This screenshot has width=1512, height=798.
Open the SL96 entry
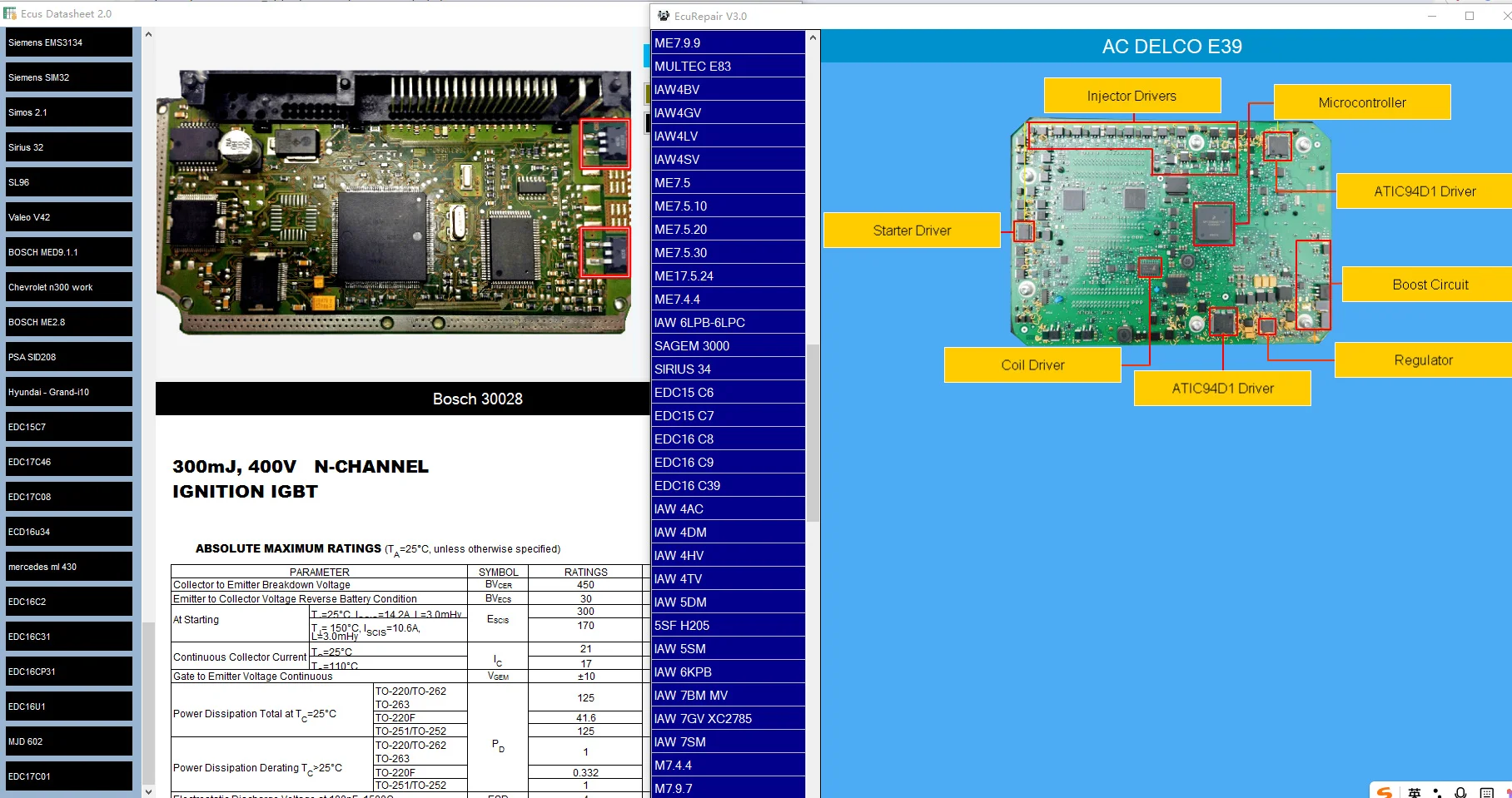coord(69,182)
